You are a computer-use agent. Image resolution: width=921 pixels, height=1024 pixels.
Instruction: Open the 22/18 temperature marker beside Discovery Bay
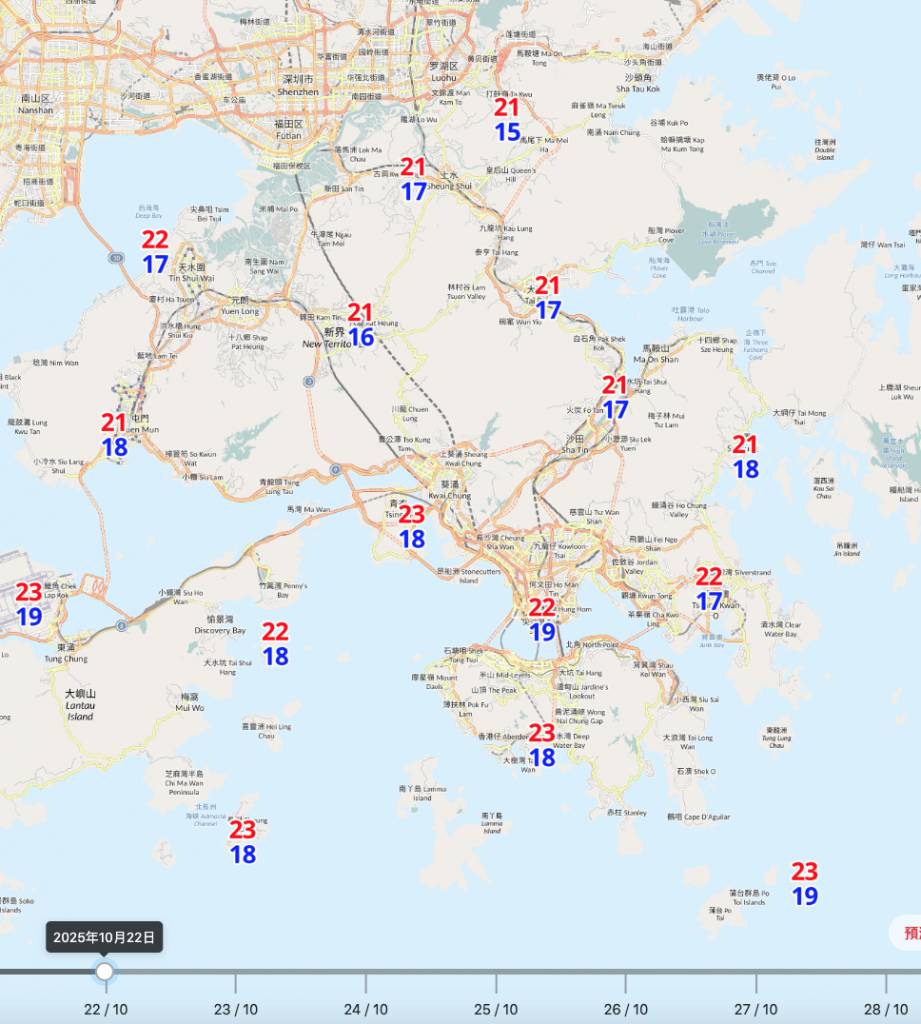coord(275,644)
